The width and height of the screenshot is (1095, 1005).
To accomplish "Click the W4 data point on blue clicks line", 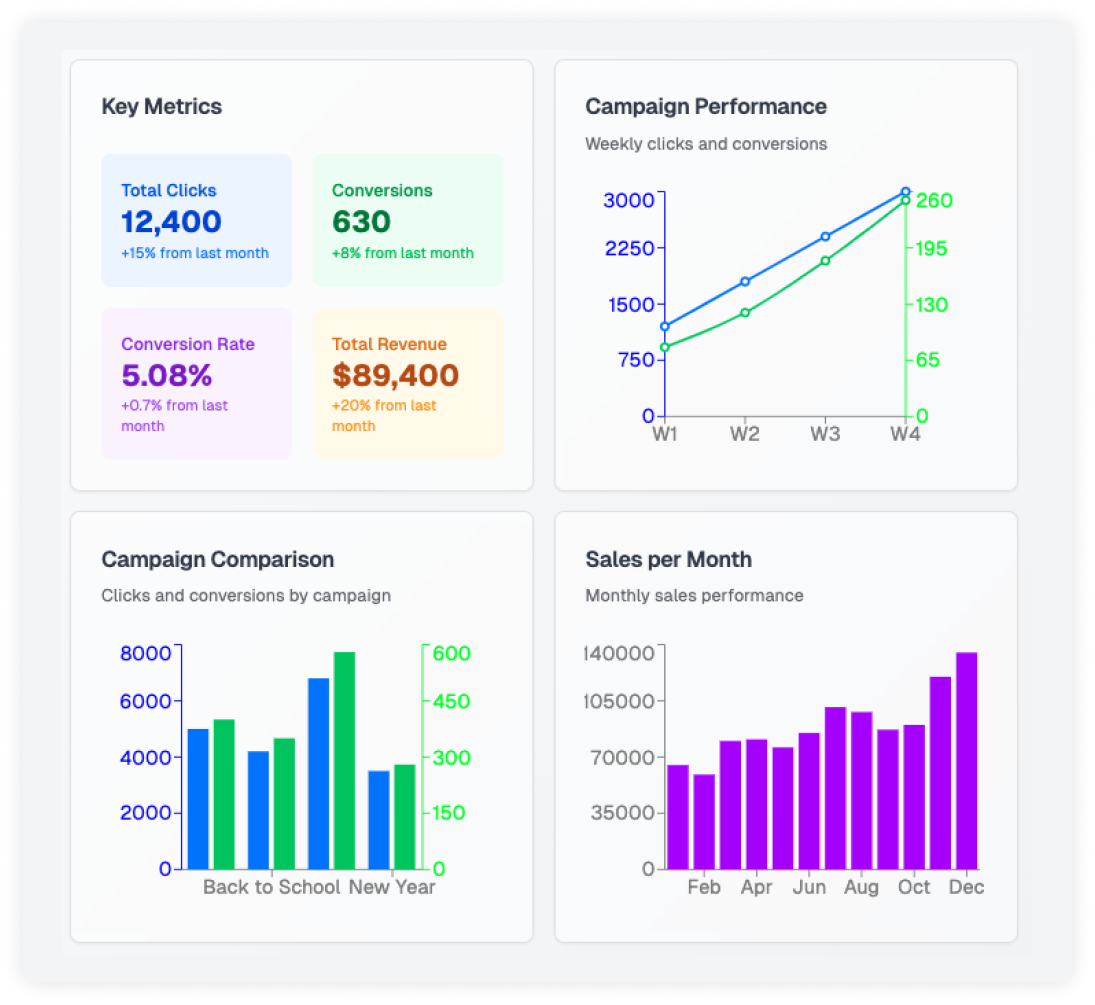I will (905, 190).
